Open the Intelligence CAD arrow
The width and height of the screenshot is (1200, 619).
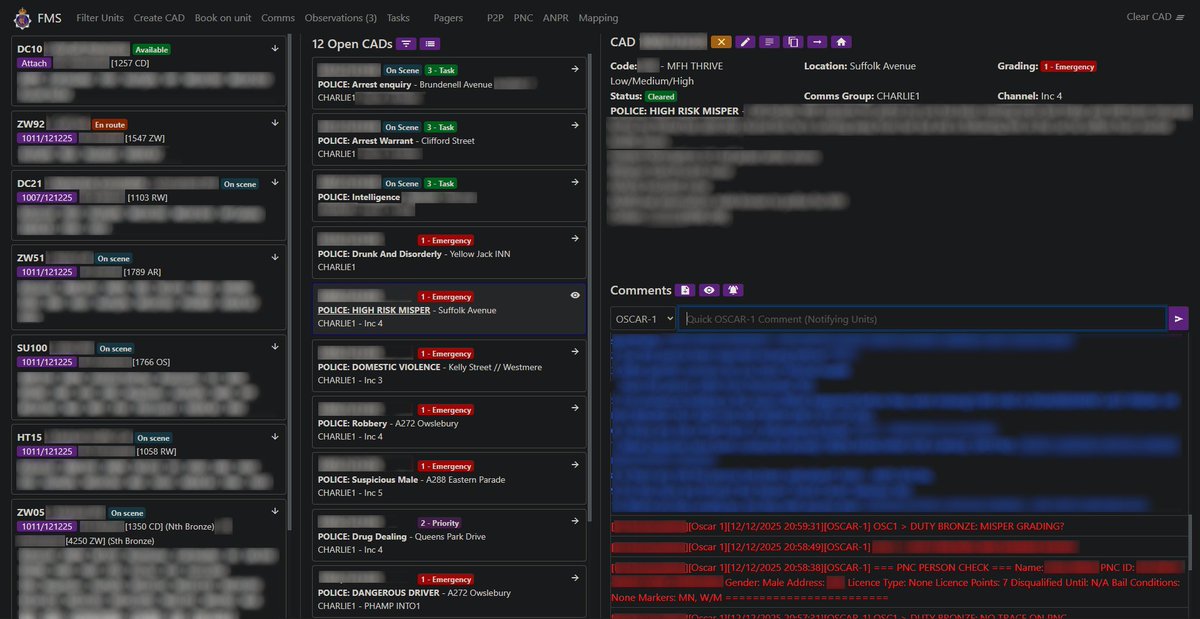[x=575, y=183]
